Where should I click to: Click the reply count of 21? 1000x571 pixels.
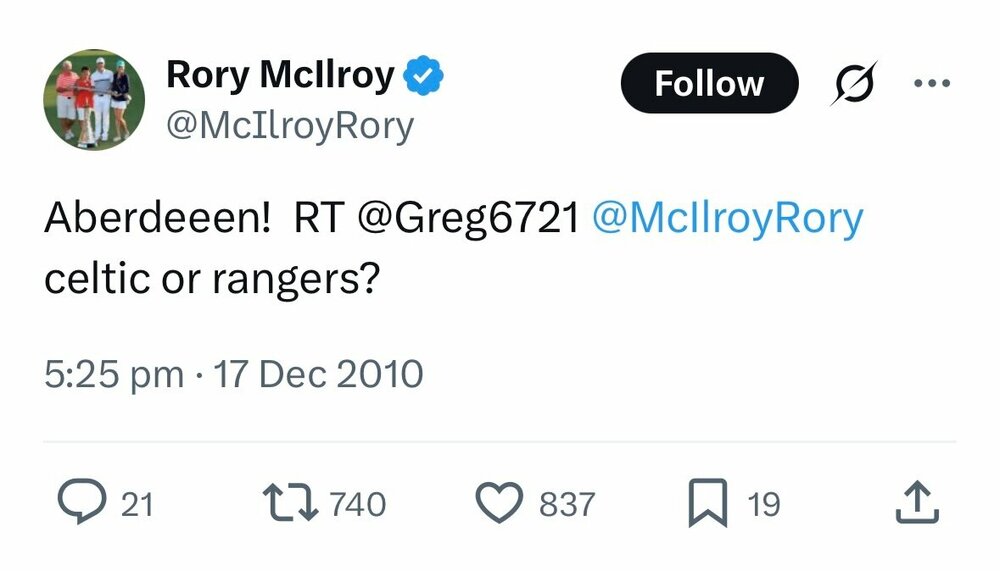[x=137, y=504]
